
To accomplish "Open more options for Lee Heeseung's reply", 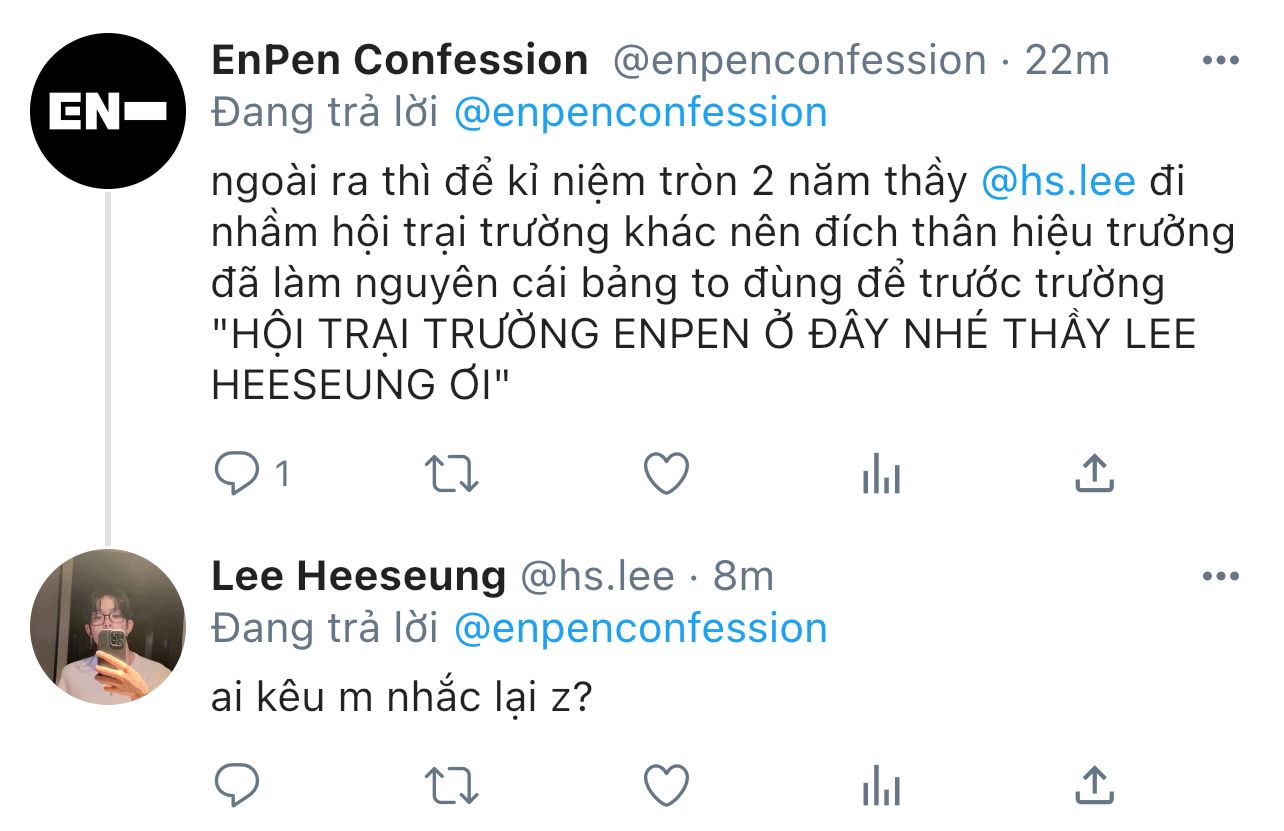I will point(1220,577).
